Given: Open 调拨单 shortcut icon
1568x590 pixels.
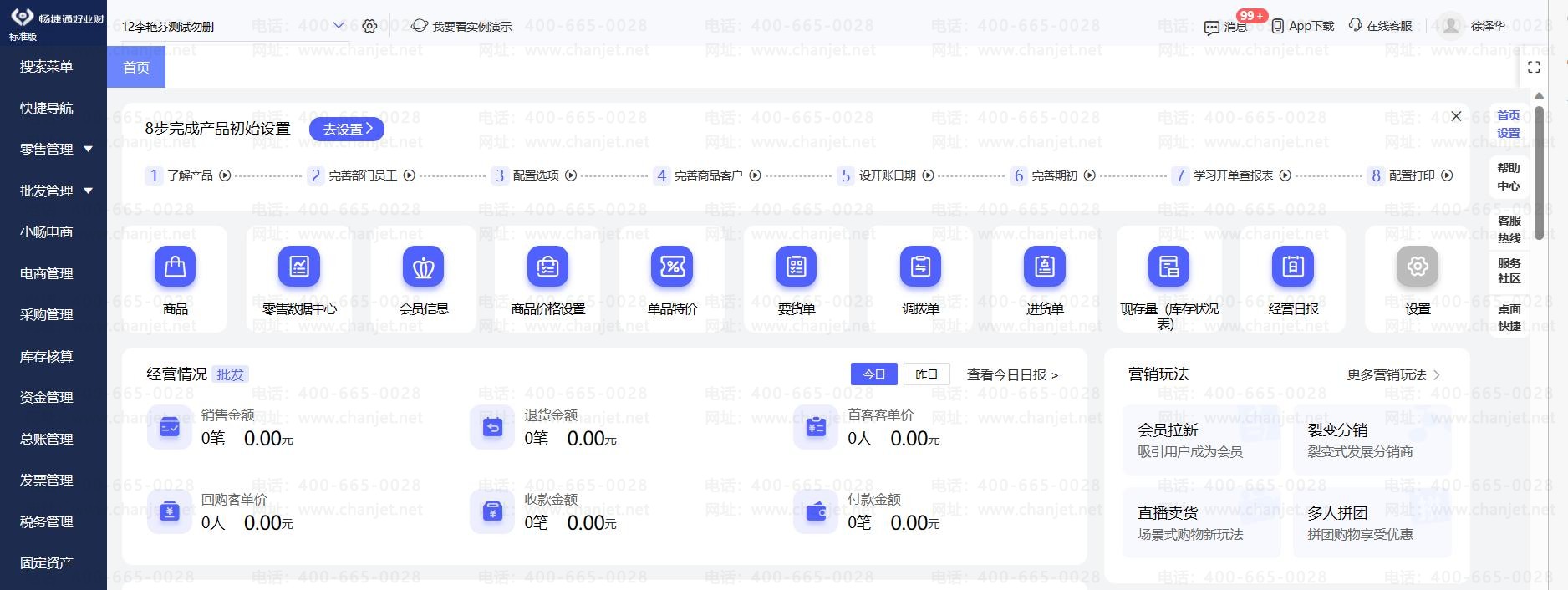Looking at the screenshot, I should coord(920,267).
